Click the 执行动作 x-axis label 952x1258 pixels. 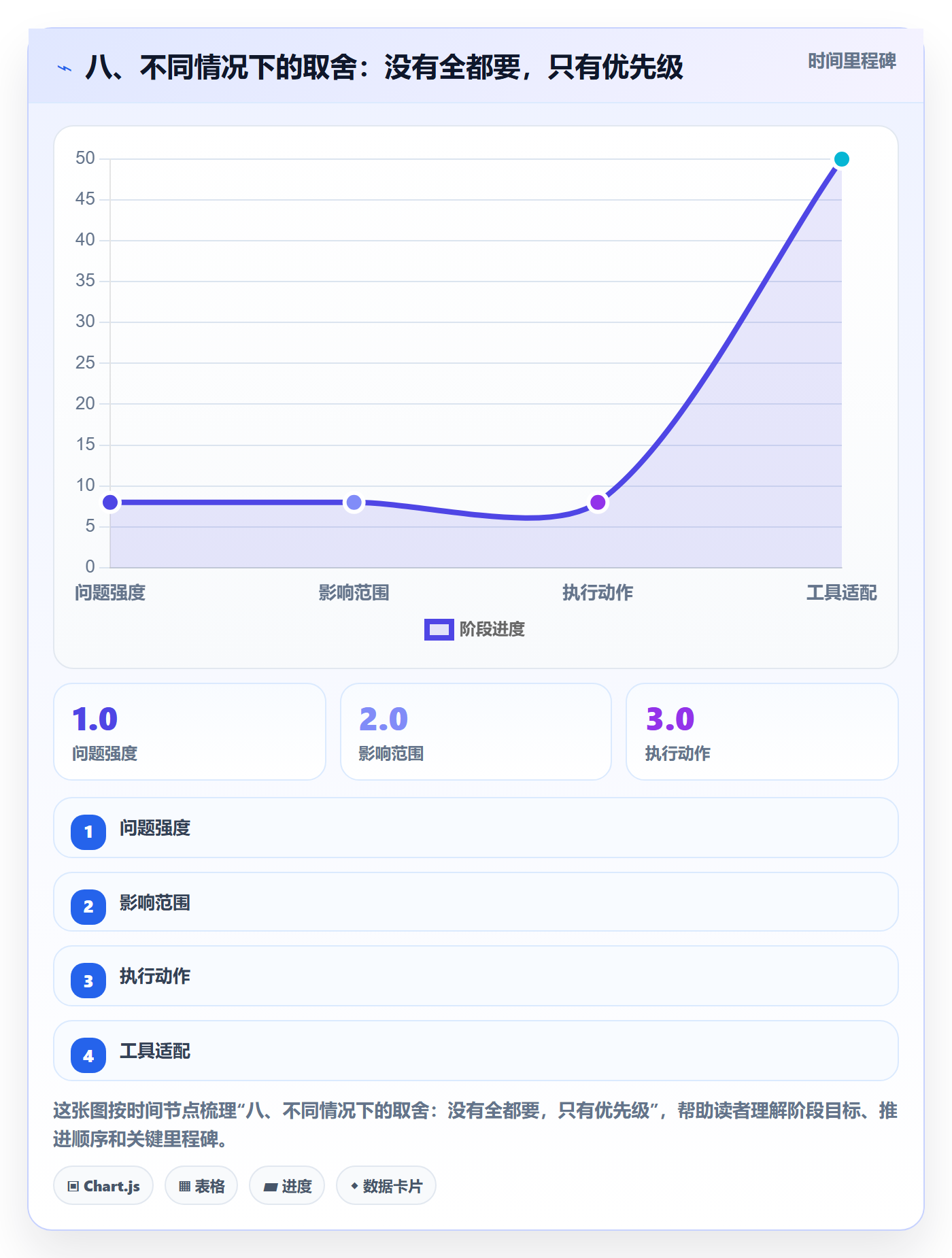[598, 593]
